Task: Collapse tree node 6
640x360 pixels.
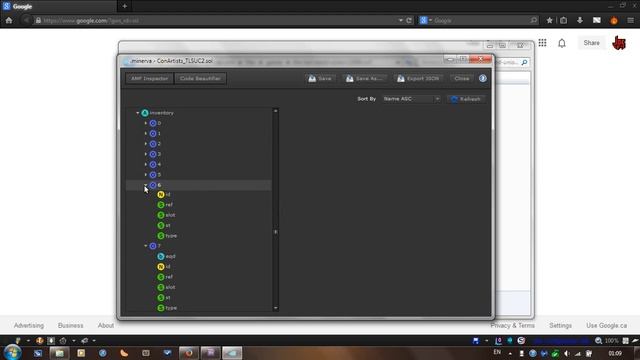Action: pos(146,185)
